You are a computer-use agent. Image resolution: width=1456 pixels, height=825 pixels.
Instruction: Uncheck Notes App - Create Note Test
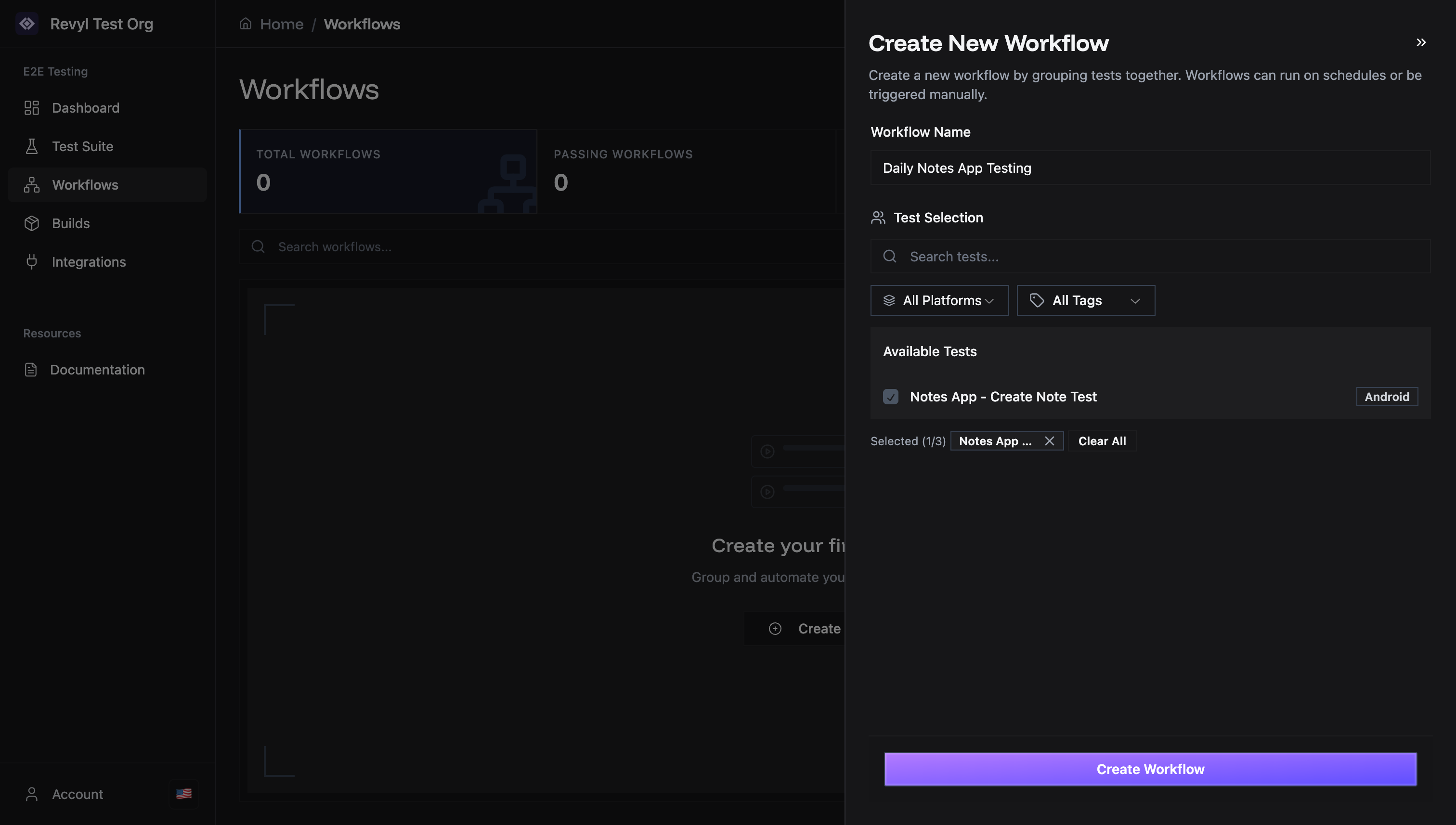pyautogui.click(x=890, y=397)
